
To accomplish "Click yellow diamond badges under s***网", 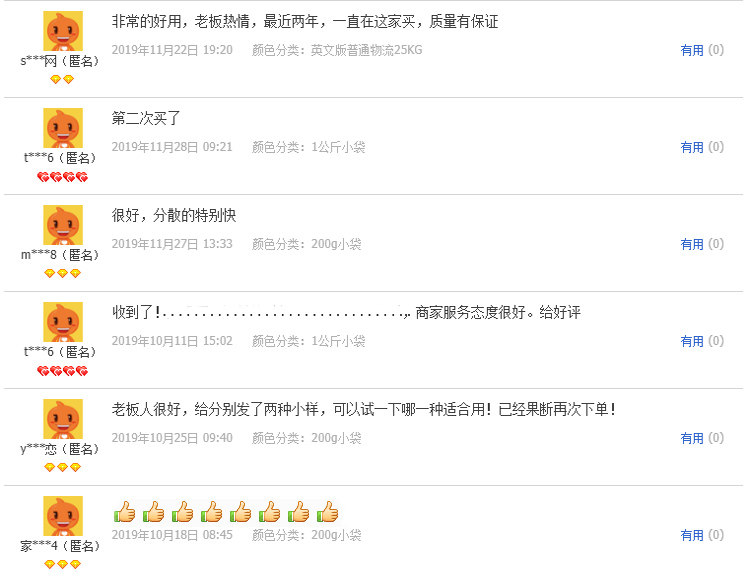I will pos(62,79).
